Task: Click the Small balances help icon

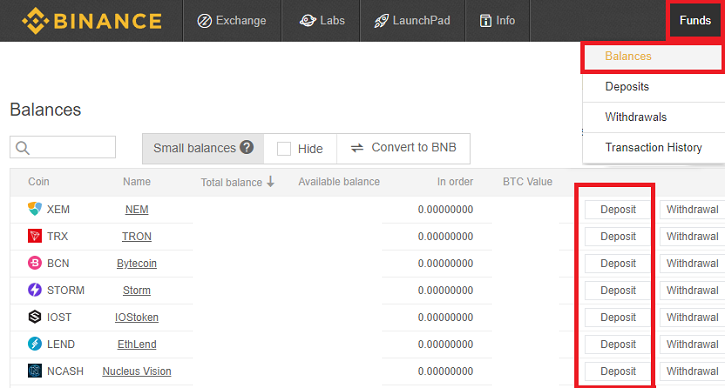Action: tap(247, 148)
